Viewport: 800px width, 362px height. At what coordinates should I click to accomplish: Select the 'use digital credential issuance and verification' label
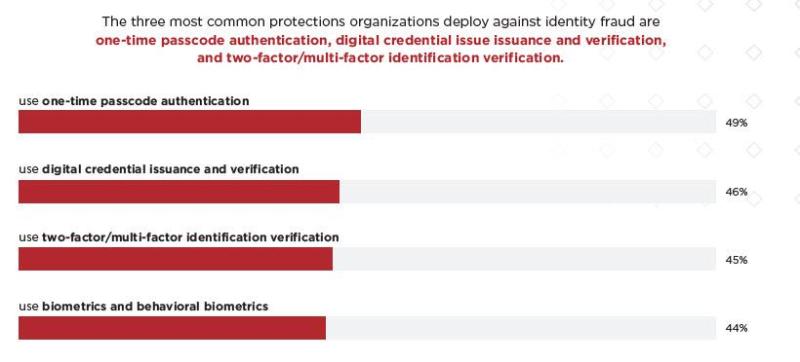click(x=159, y=169)
